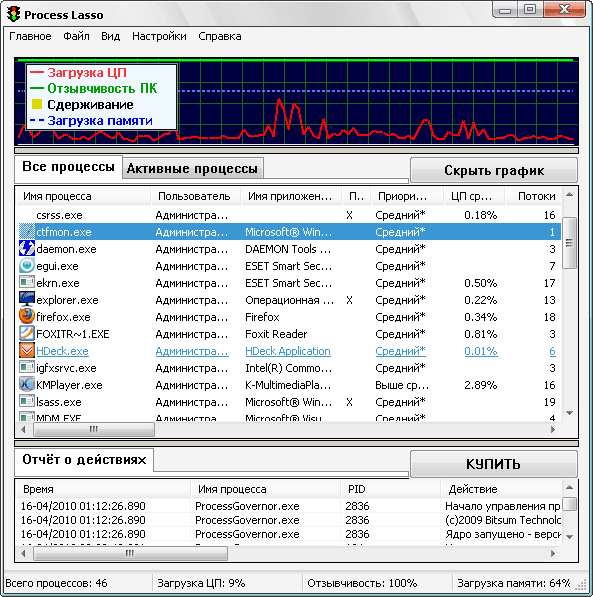
Task: Click the process list scroll left arrow
Action: 24,429
